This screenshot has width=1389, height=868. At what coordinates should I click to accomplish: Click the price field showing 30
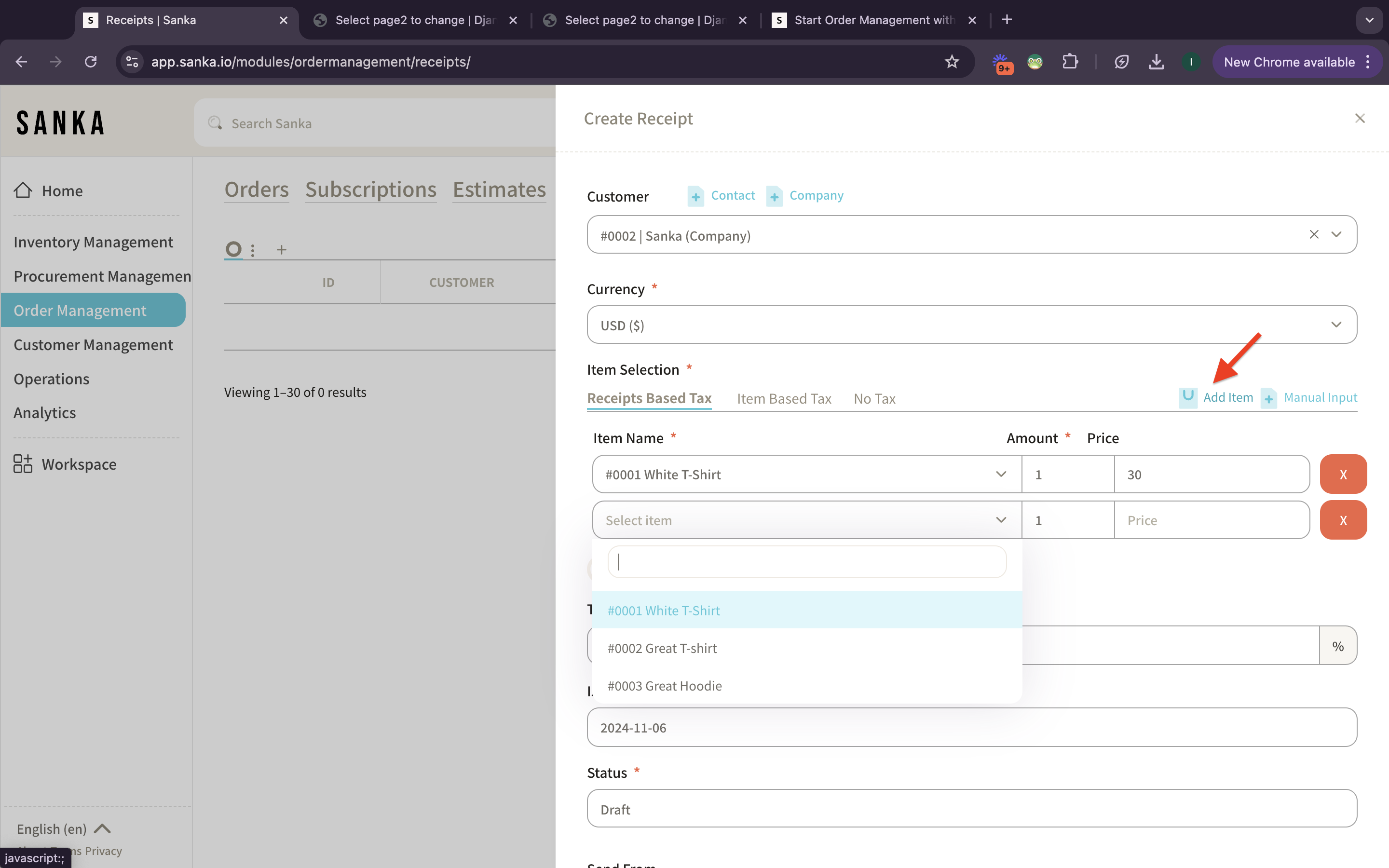point(1212,474)
